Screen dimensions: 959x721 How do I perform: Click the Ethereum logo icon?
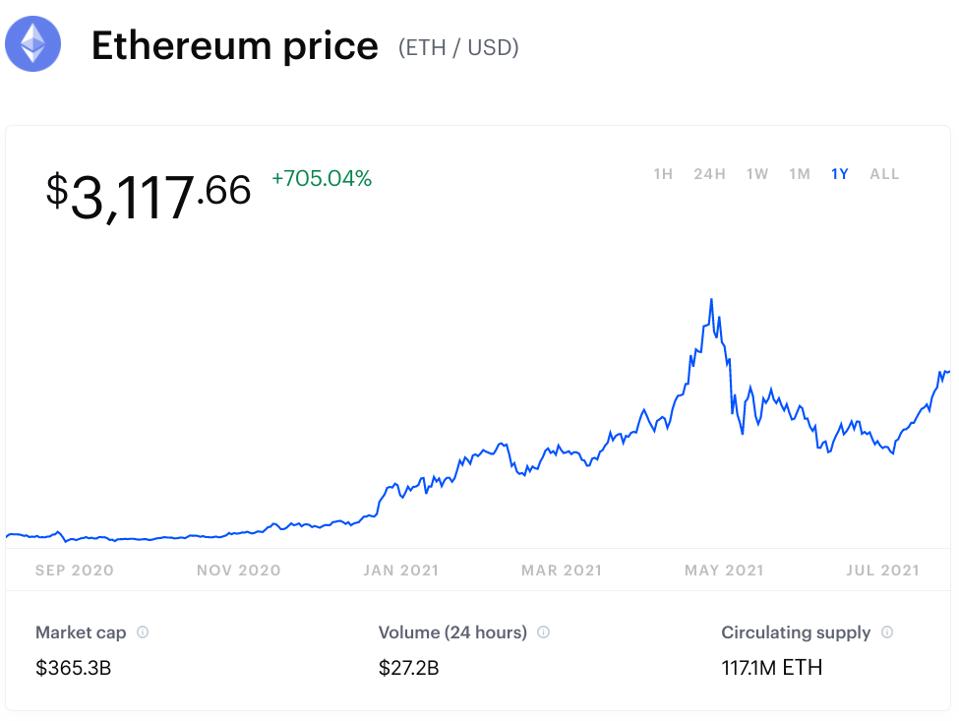[33, 45]
